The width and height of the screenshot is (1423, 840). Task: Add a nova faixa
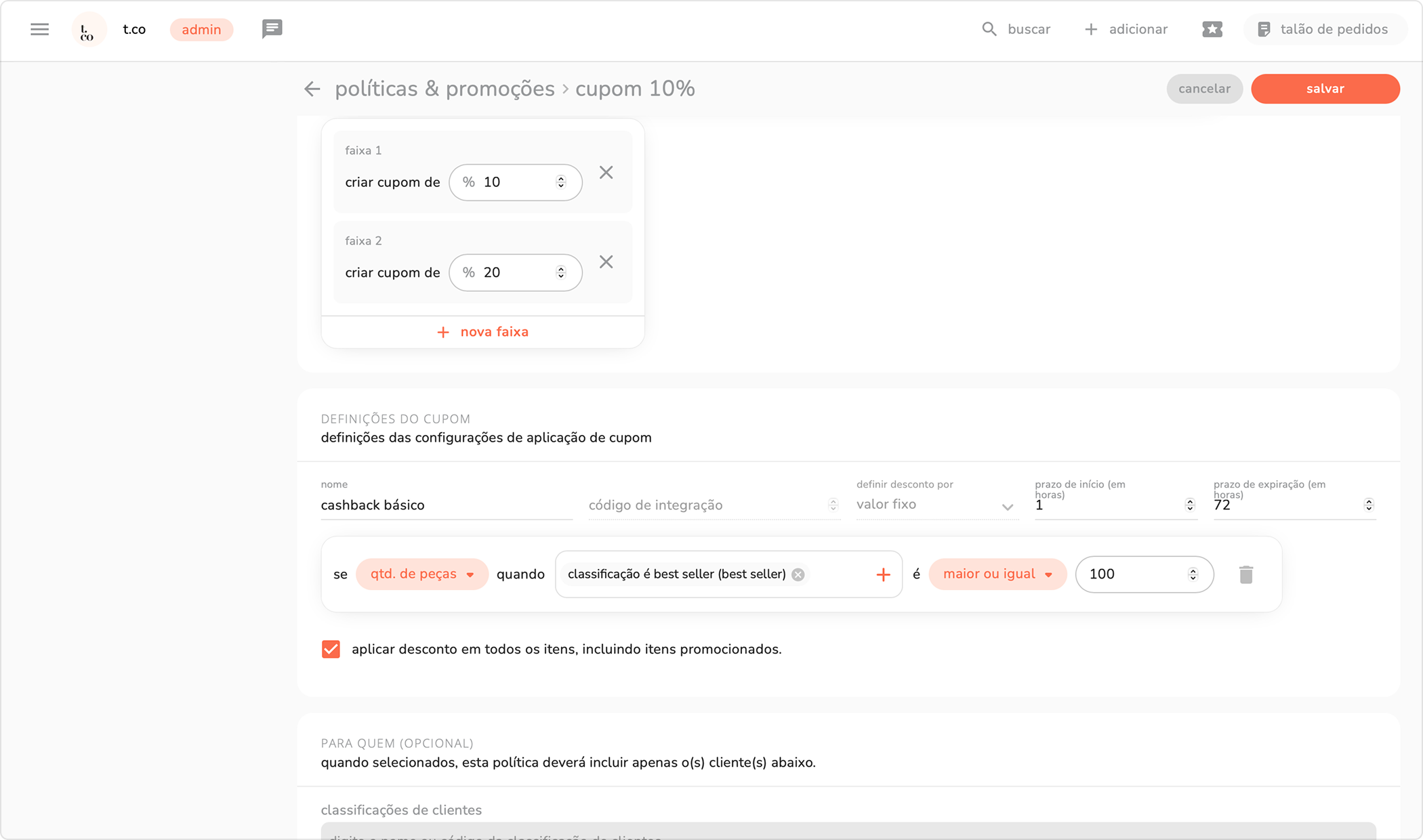(x=482, y=332)
